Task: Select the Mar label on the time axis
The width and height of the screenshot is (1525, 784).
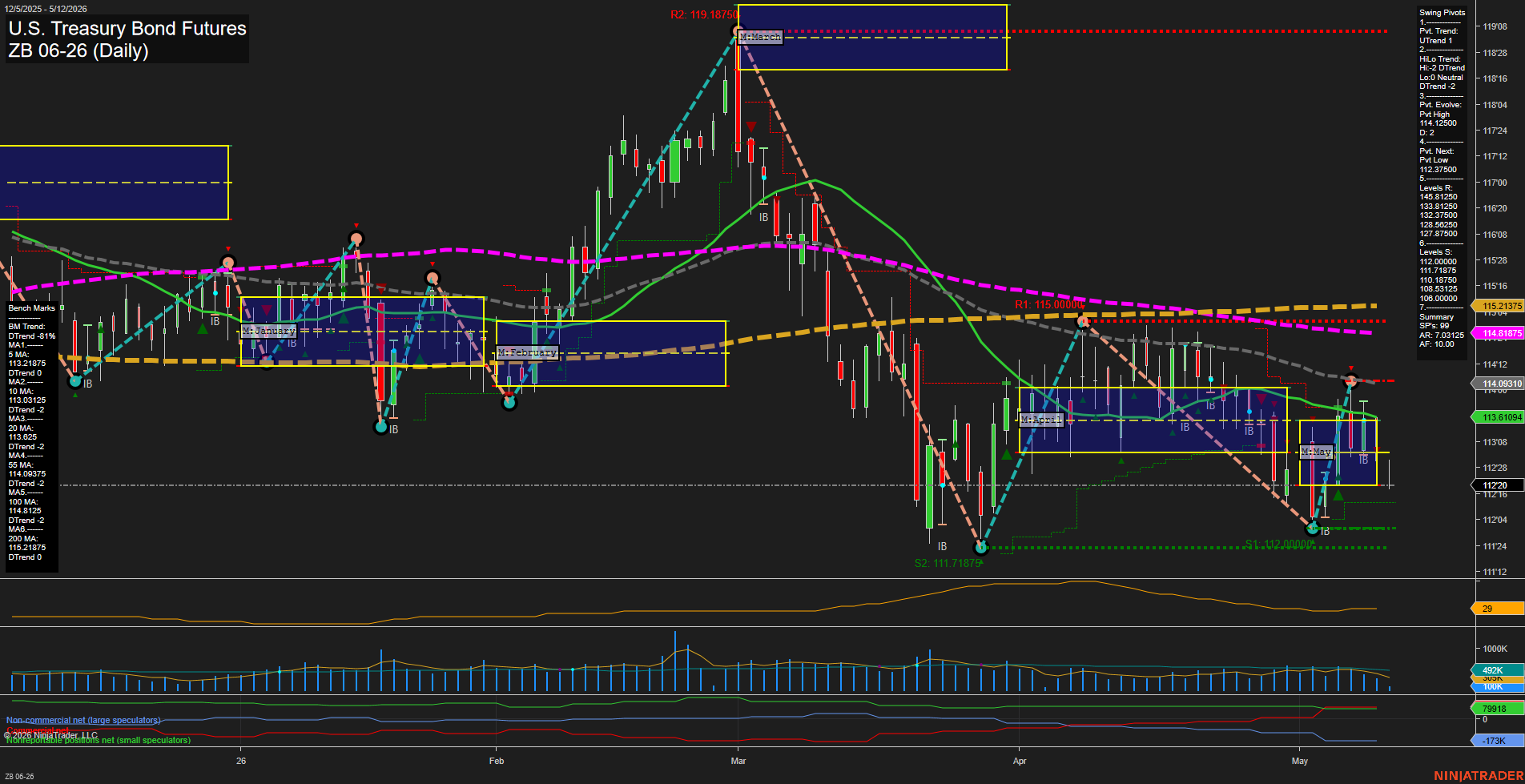Action: (738, 761)
